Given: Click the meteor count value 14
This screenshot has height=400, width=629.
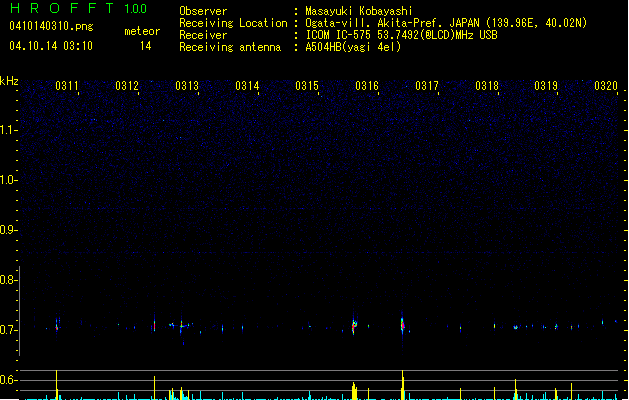Looking at the screenshot, I should pos(146,46).
